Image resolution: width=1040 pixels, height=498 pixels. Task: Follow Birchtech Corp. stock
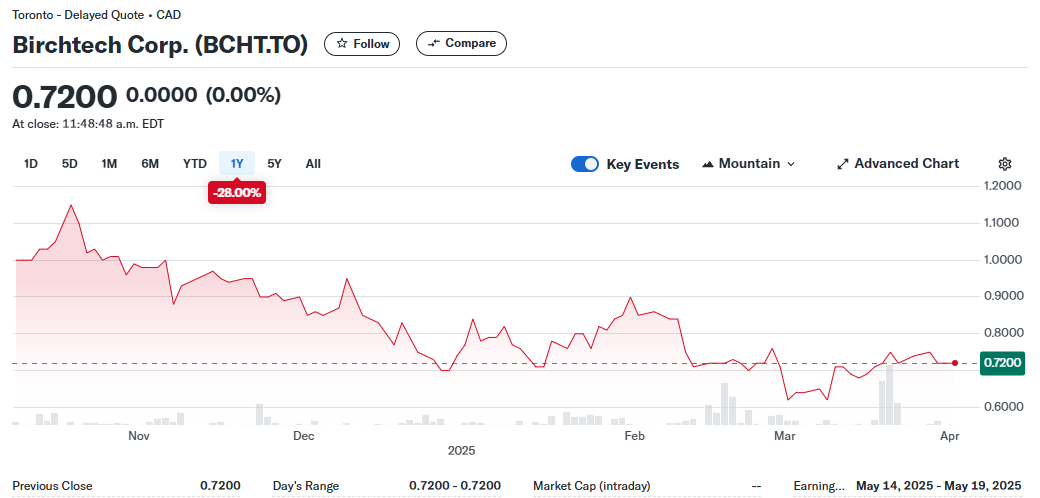point(362,44)
